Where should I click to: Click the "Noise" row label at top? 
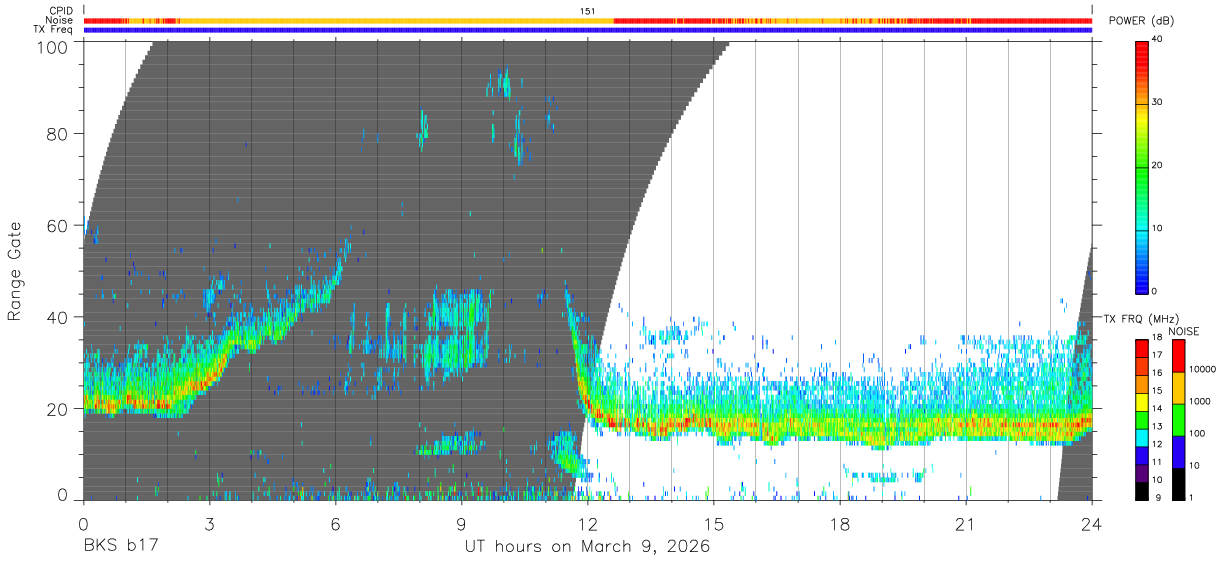click(60, 20)
